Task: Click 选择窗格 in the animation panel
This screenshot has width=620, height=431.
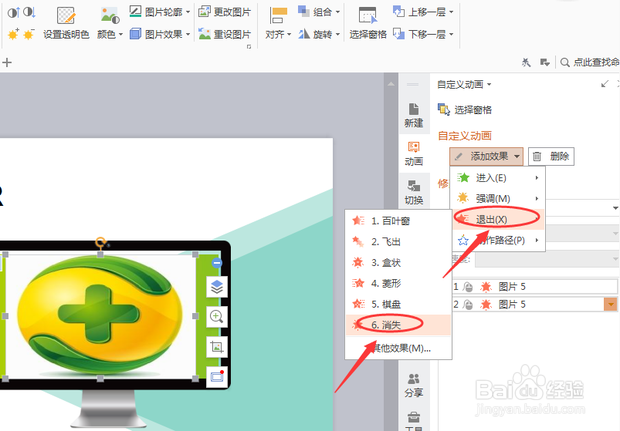Action: coord(465,110)
